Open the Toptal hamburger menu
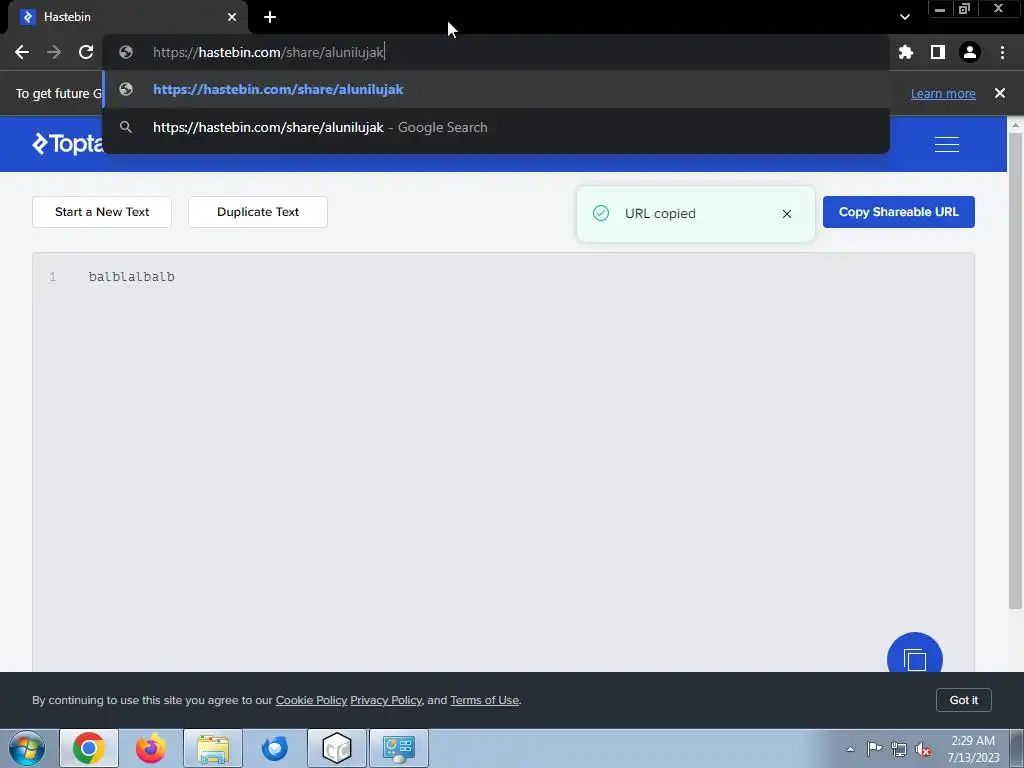 946,144
